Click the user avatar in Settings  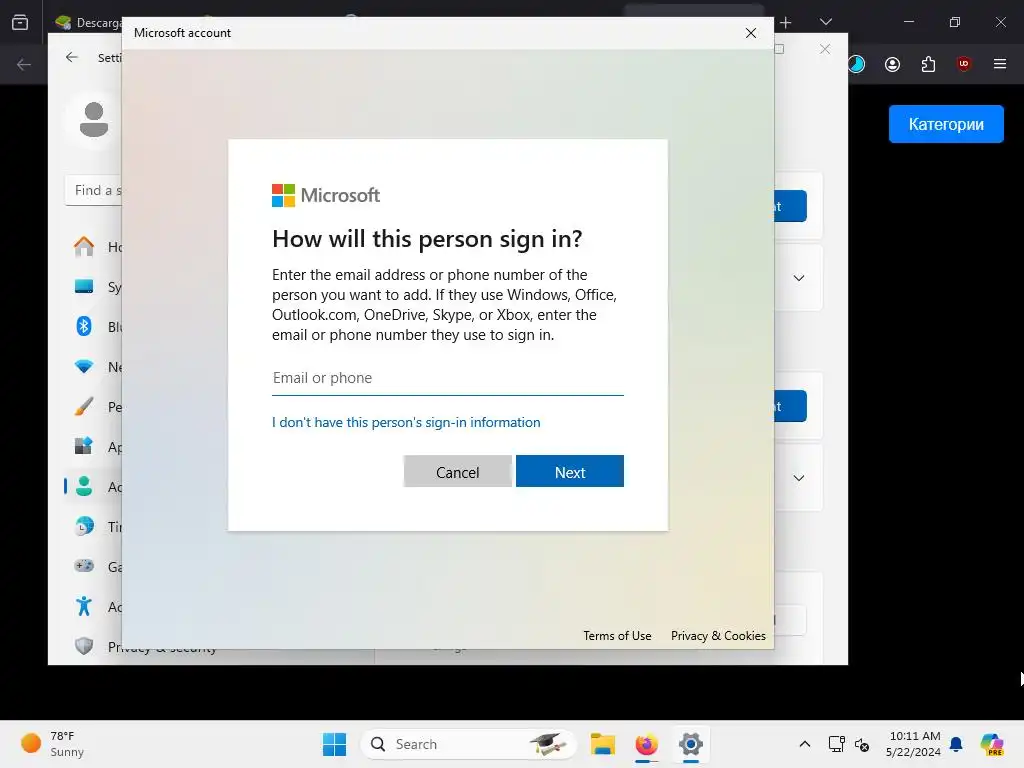click(94, 120)
